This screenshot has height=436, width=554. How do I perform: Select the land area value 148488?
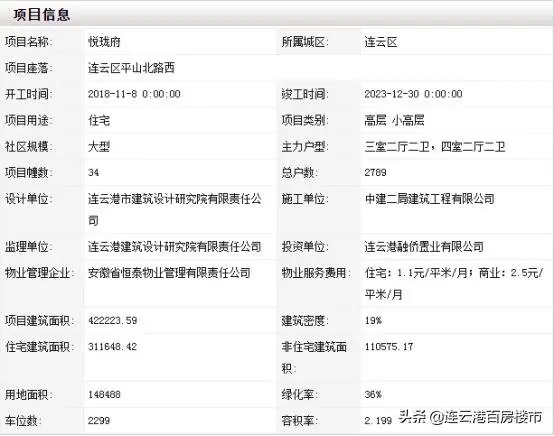coord(104,394)
